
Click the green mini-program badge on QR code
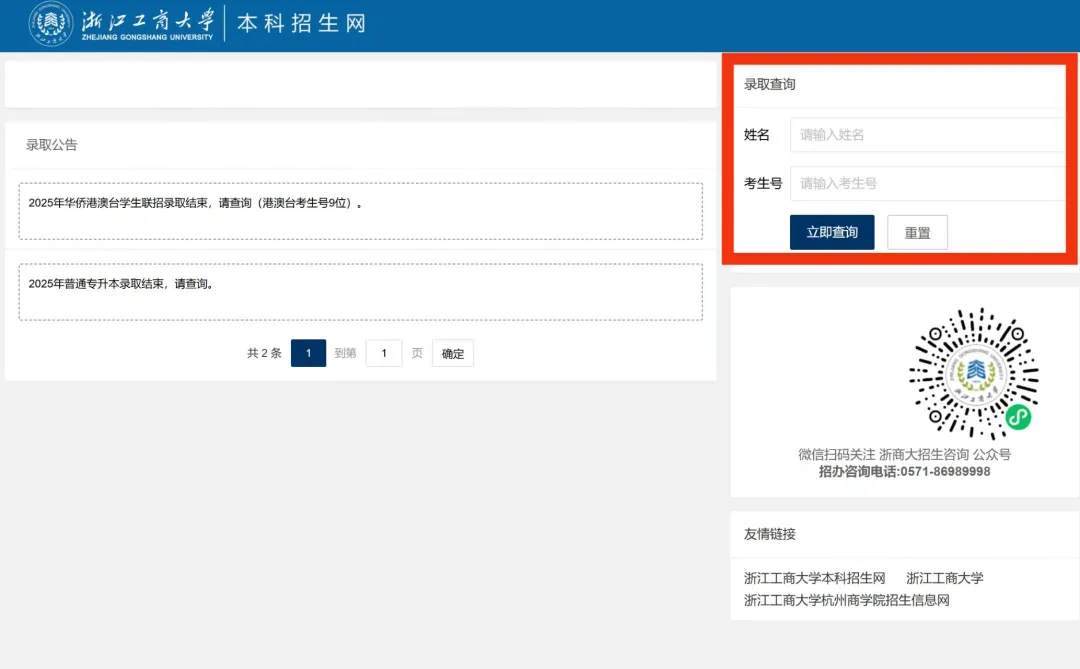pos(1018,417)
